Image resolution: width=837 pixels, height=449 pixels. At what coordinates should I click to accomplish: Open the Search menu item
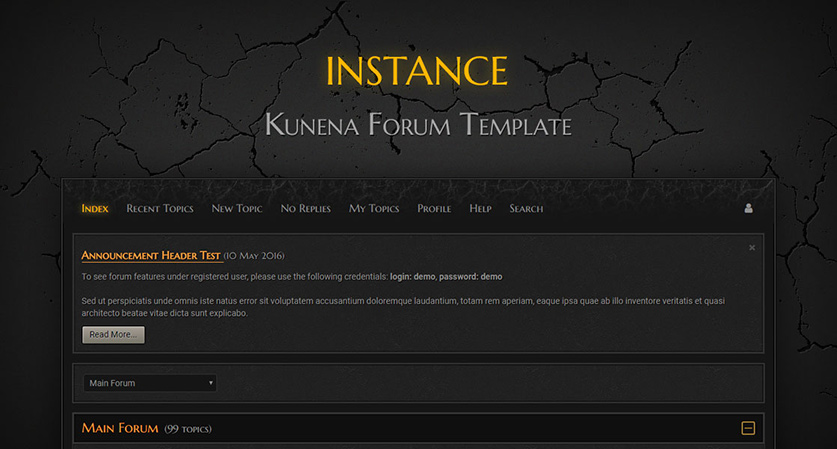click(x=526, y=209)
